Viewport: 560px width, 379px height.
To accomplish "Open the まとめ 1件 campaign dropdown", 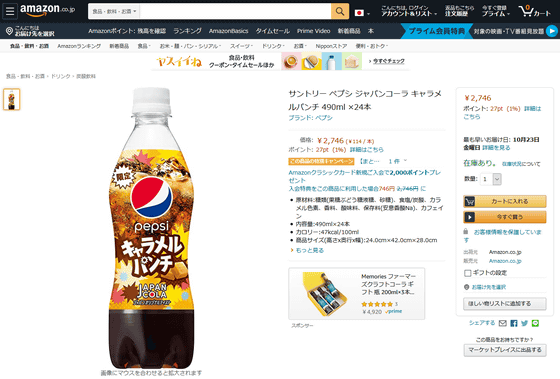I will click(383, 161).
